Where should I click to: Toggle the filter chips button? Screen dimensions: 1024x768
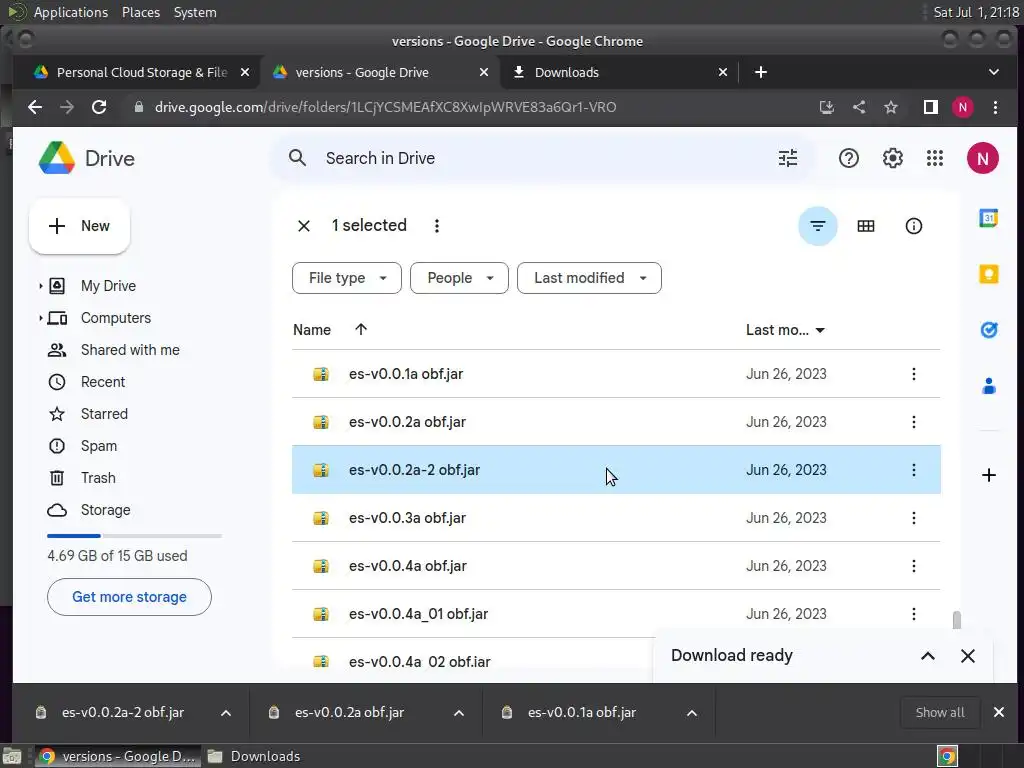point(818,226)
